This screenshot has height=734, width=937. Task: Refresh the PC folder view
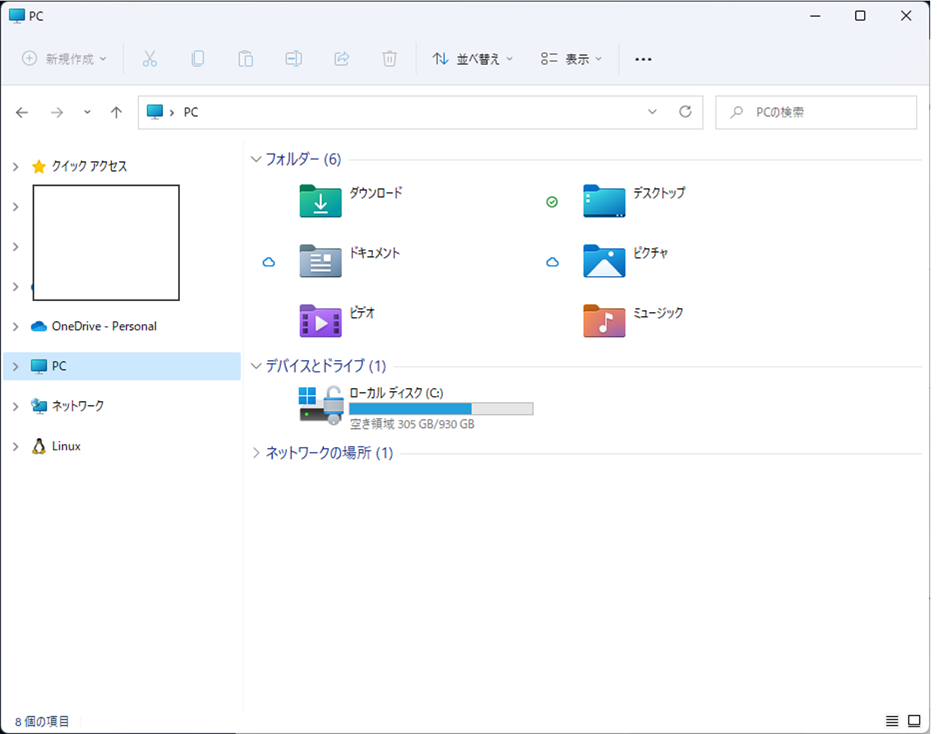[x=685, y=112]
